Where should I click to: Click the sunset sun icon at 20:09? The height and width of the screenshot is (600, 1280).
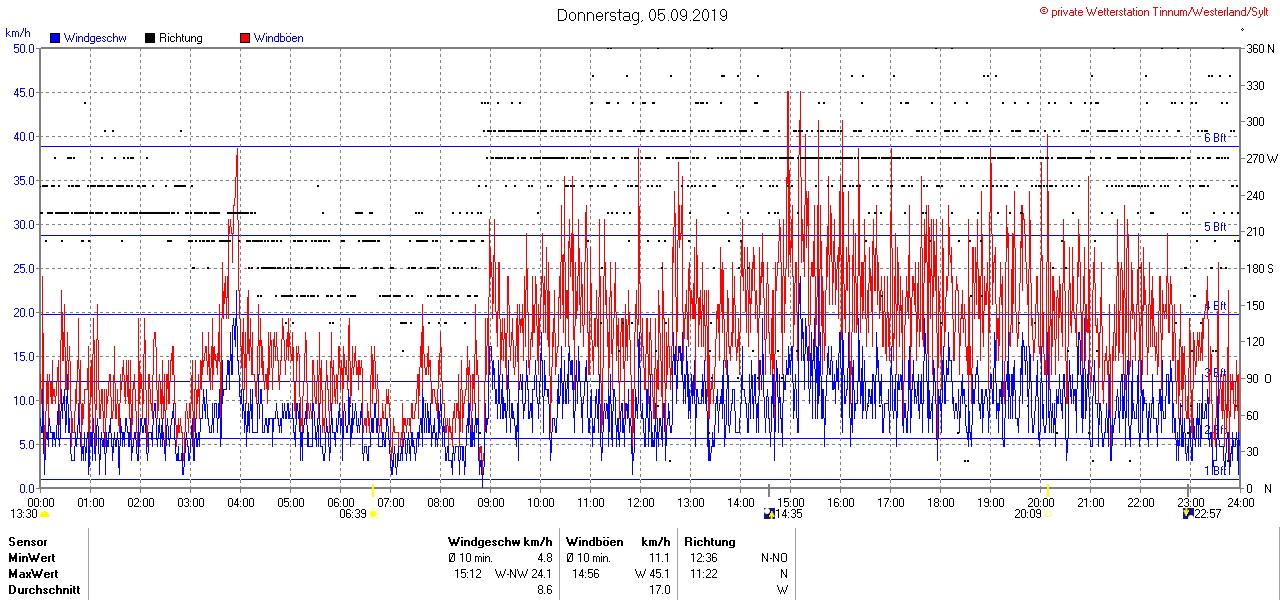coord(1049,514)
